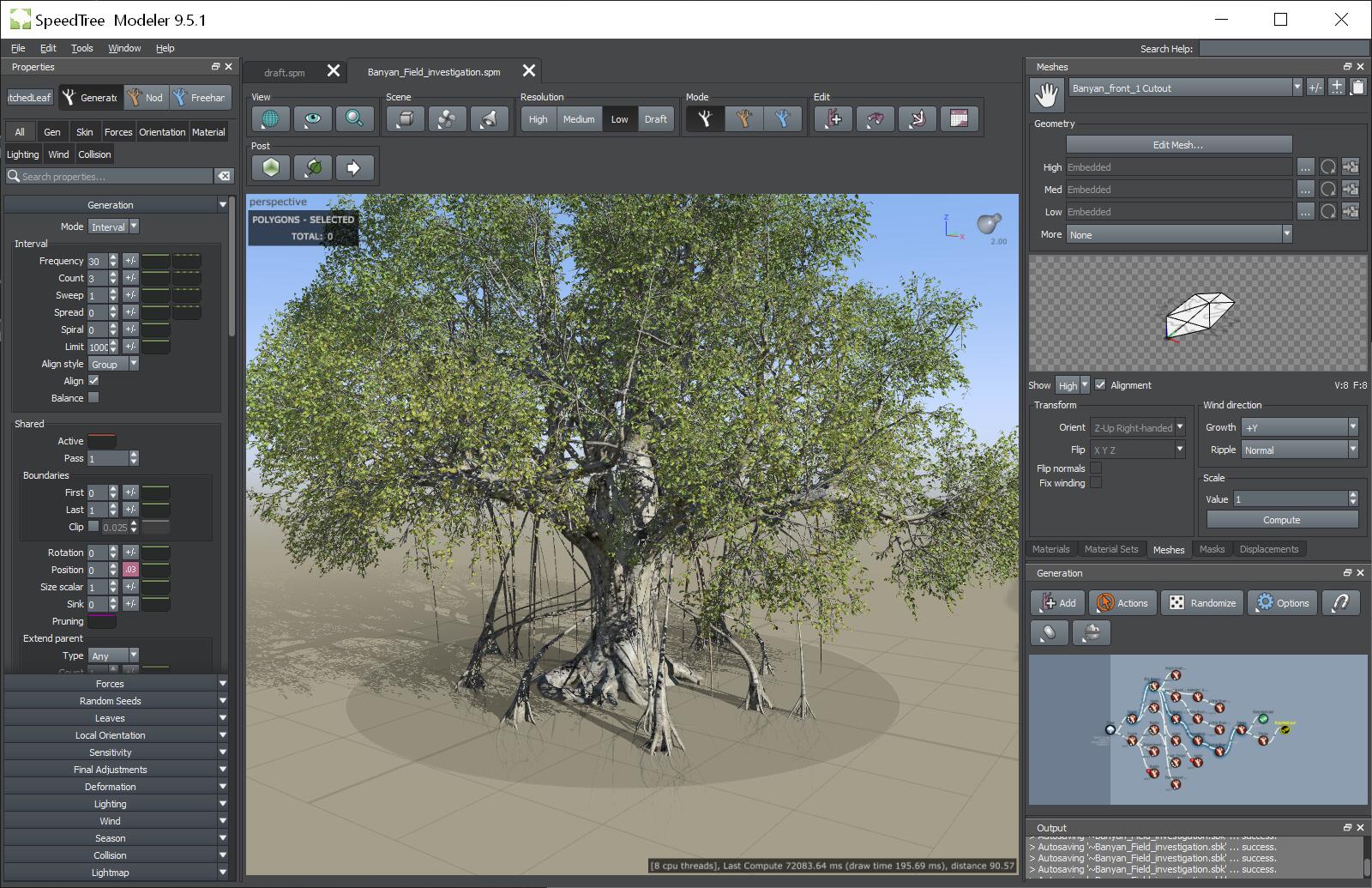Image resolution: width=1372 pixels, height=888 pixels.
Task: Click the clipboard icon in Meshes panel
Action: point(1357,88)
